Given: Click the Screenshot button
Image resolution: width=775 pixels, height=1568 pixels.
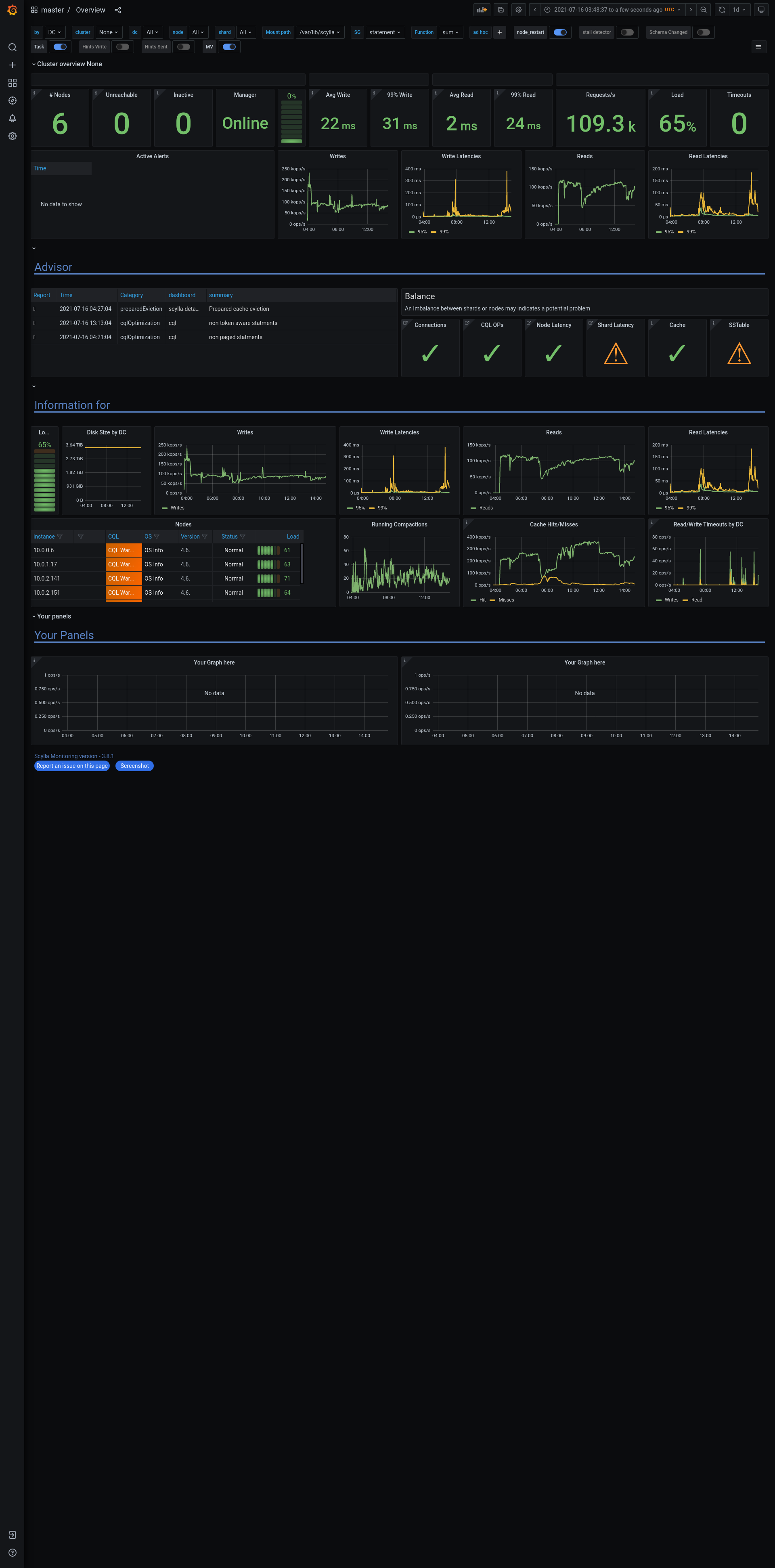Looking at the screenshot, I should (134, 766).
